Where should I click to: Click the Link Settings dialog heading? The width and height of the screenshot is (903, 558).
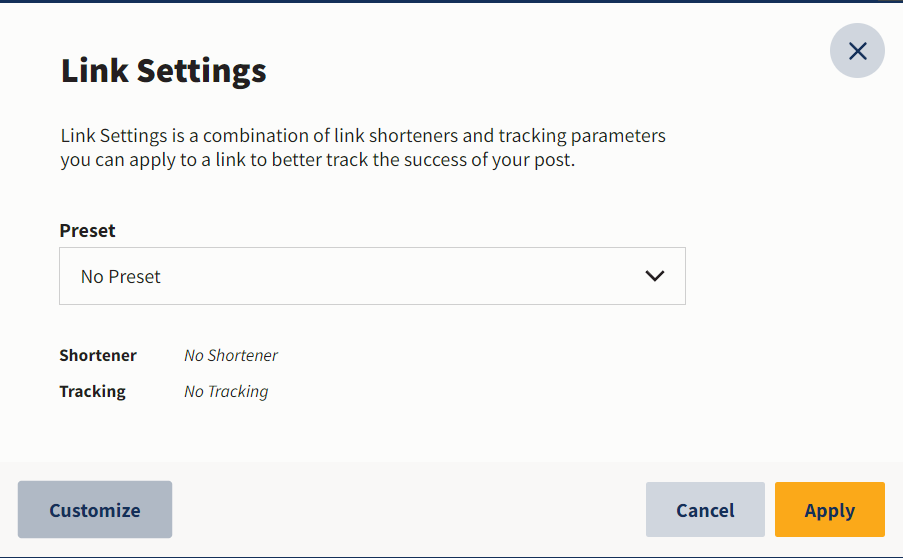164,71
